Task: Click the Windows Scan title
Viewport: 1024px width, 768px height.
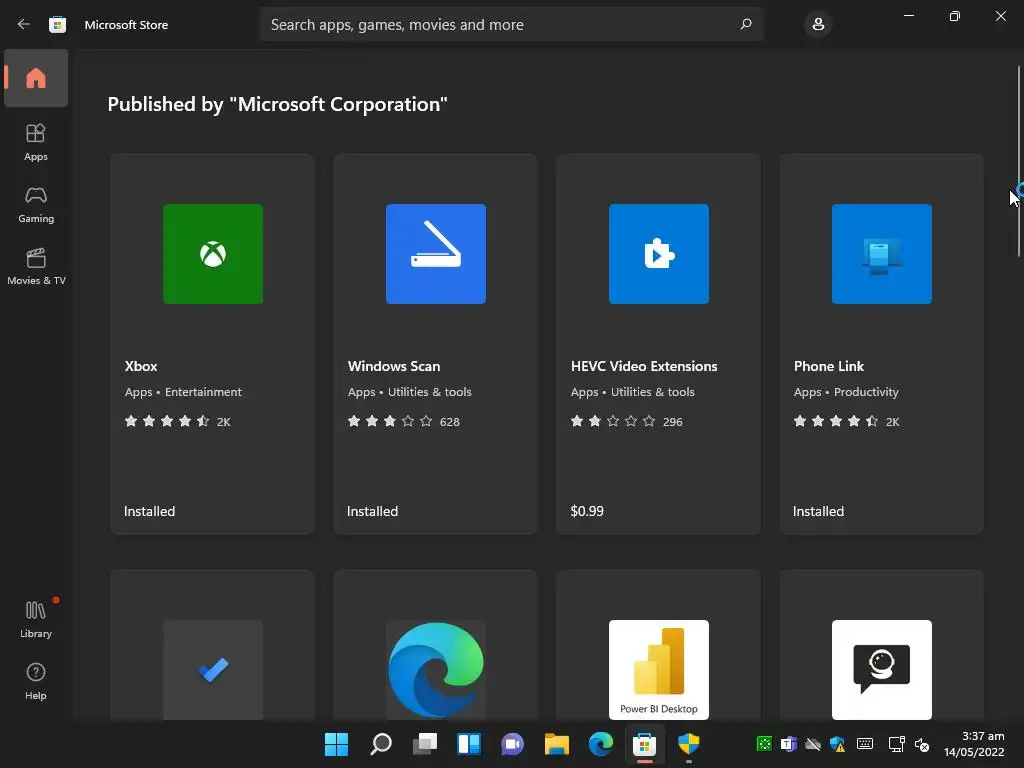Action: point(394,366)
